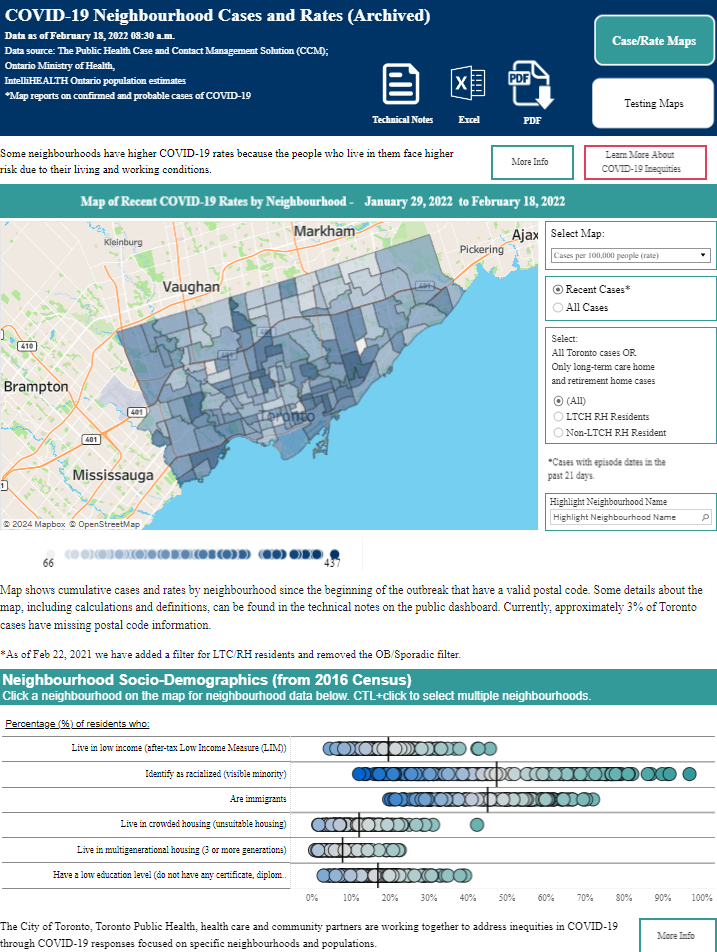Choose LTCH RH Residents radio option
The width and height of the screenshot is (717, 952).
(x=558, y=416)
